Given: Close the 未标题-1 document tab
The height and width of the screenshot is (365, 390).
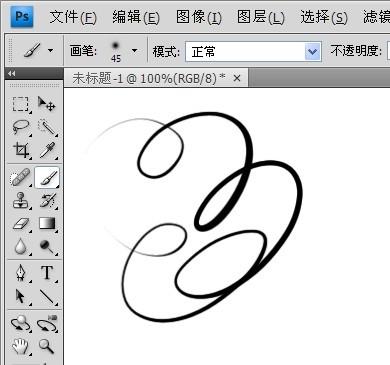Looking at the screenshot, I should pos(237,78).
